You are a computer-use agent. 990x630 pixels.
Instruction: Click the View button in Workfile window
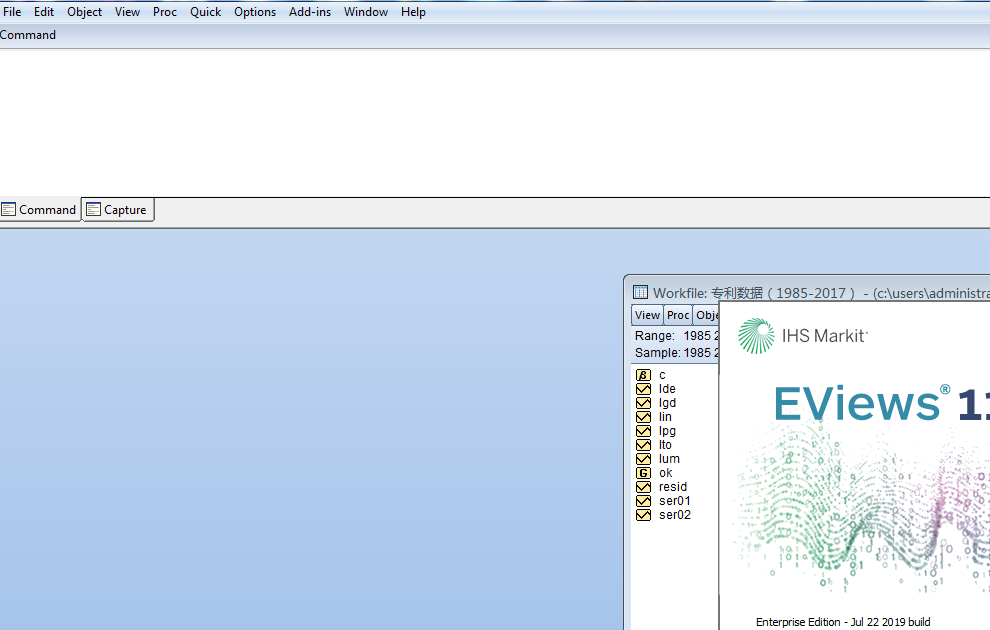point(647,315)
